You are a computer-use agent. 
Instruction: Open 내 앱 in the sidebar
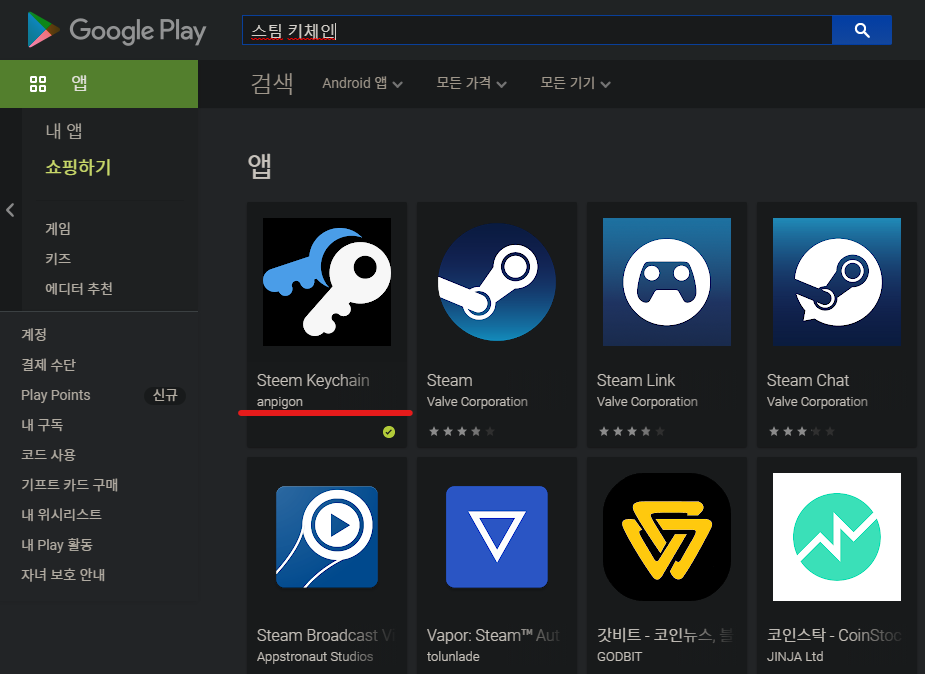click(64, 131)
